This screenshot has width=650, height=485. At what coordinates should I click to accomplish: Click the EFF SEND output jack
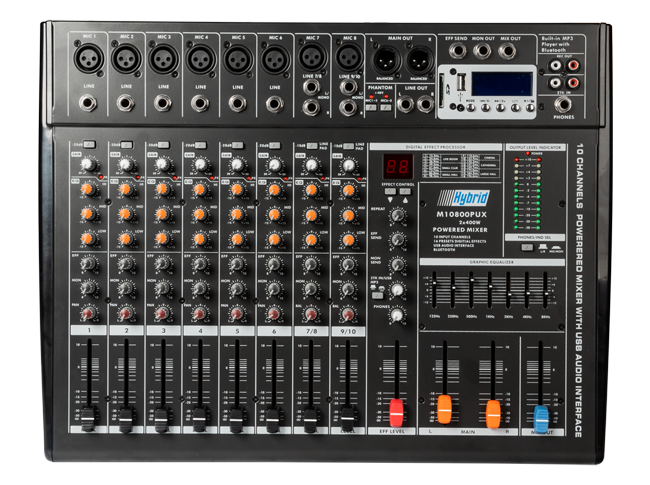tap(459, 51)
